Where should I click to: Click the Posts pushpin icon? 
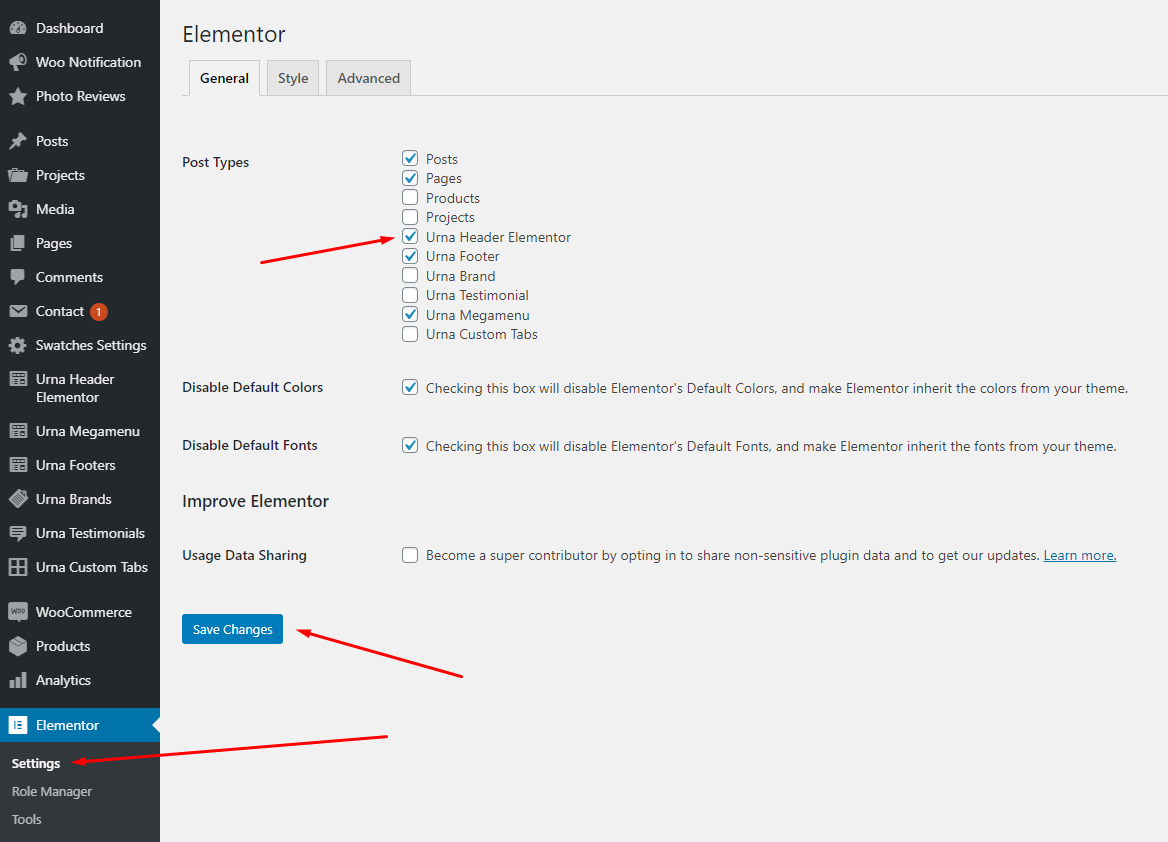coord(18,142)
